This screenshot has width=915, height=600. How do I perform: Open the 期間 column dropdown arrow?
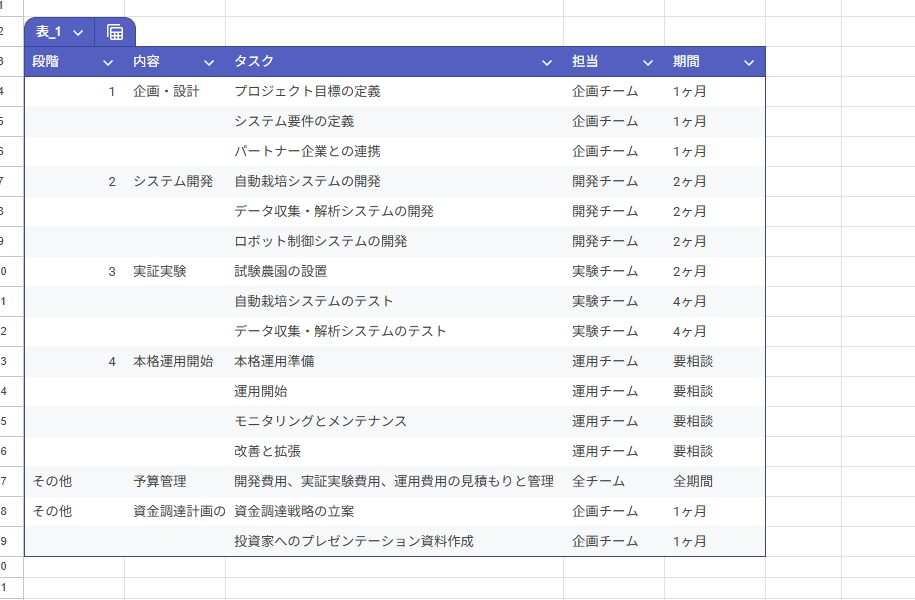tap(749, 62)
